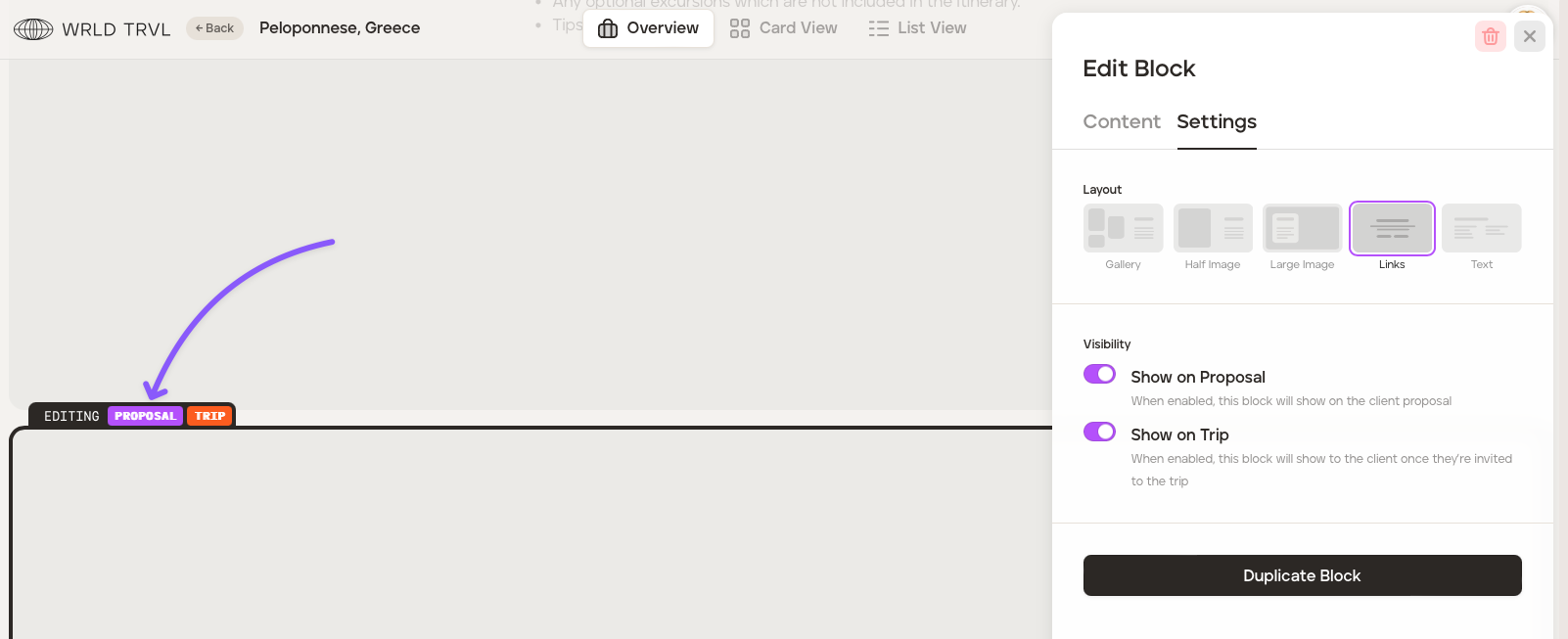Open the Settings tab
The image size is (1568, 639).
(x=1216, y=121)
